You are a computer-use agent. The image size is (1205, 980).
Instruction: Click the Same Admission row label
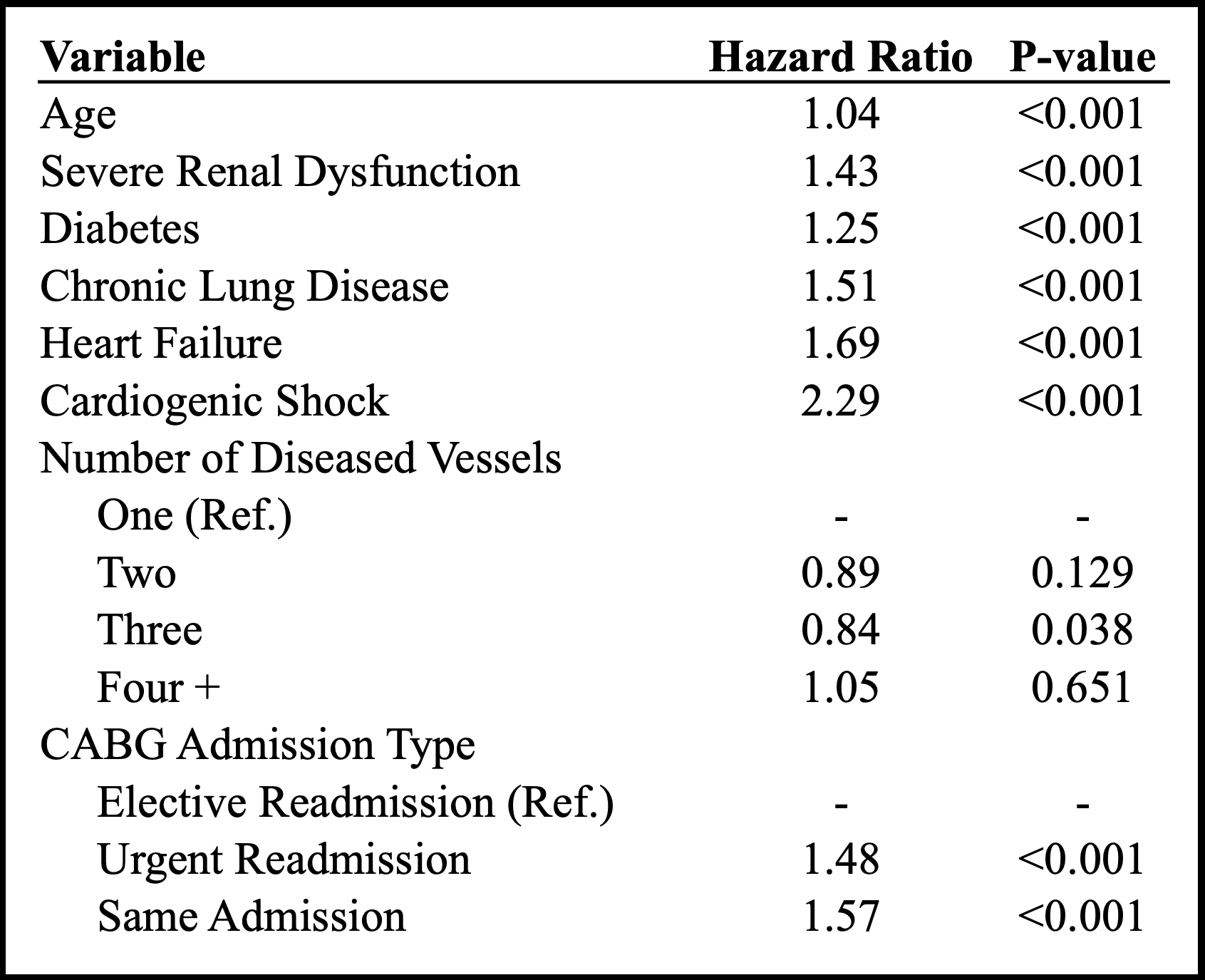click(252, 917)
